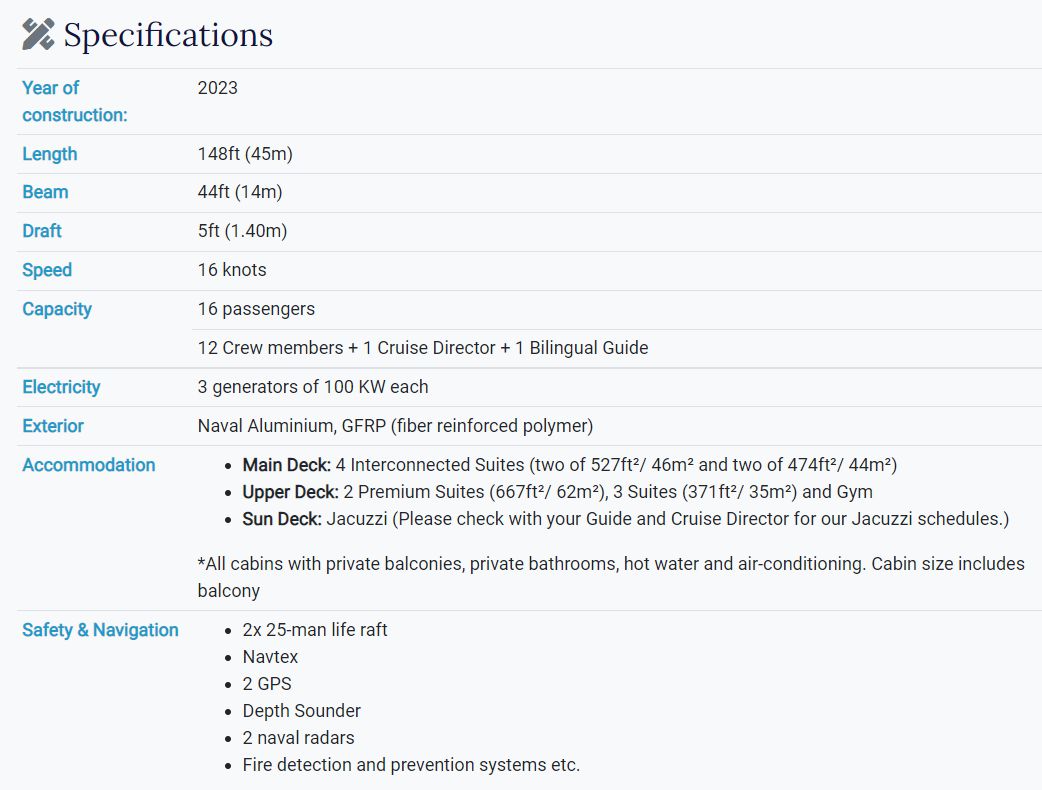Select the Upper Deck bullet item
Image resolution: width=1042 pixels, height=790 pixels.
[x=558, y=492]
